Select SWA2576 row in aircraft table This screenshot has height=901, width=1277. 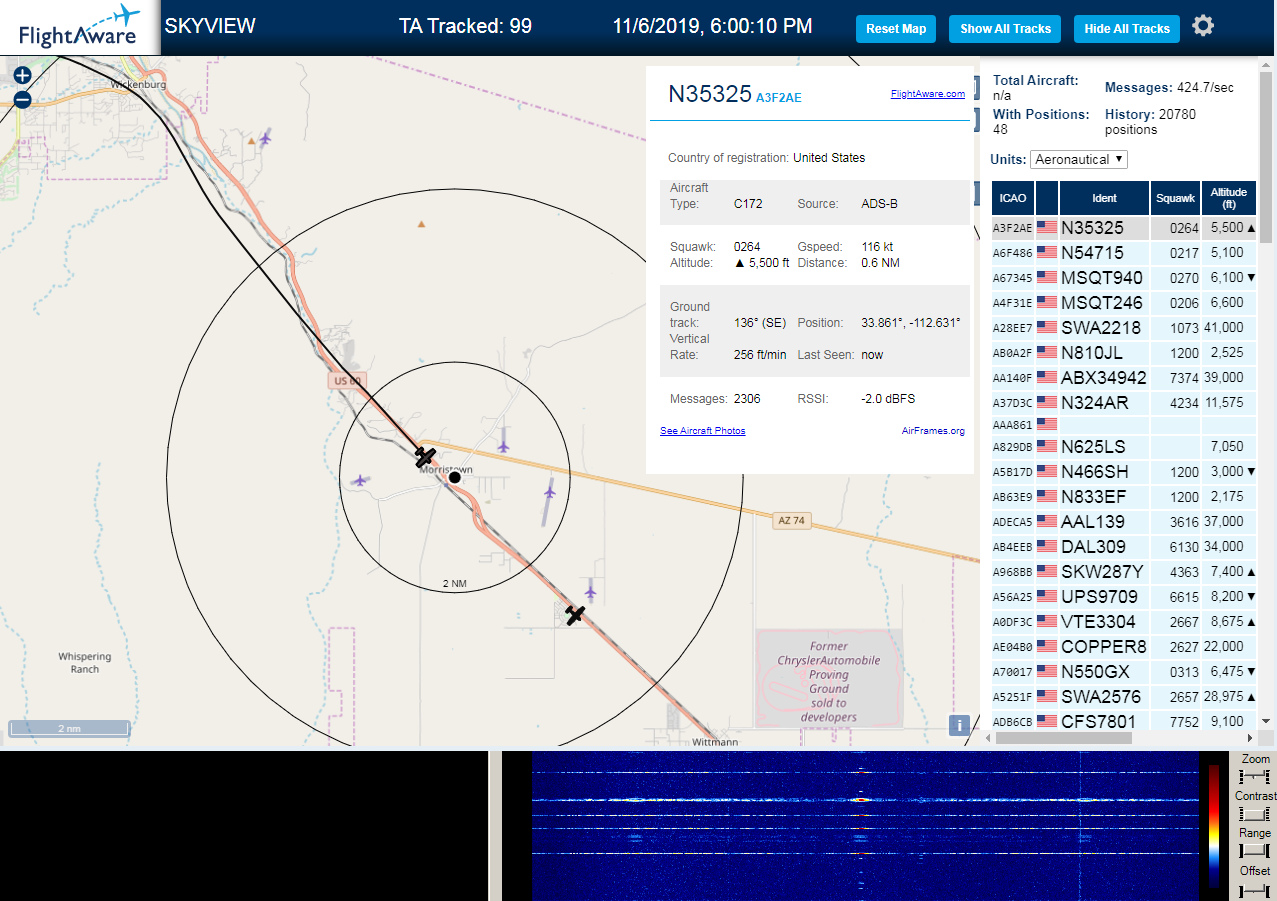click(1124, 696)
